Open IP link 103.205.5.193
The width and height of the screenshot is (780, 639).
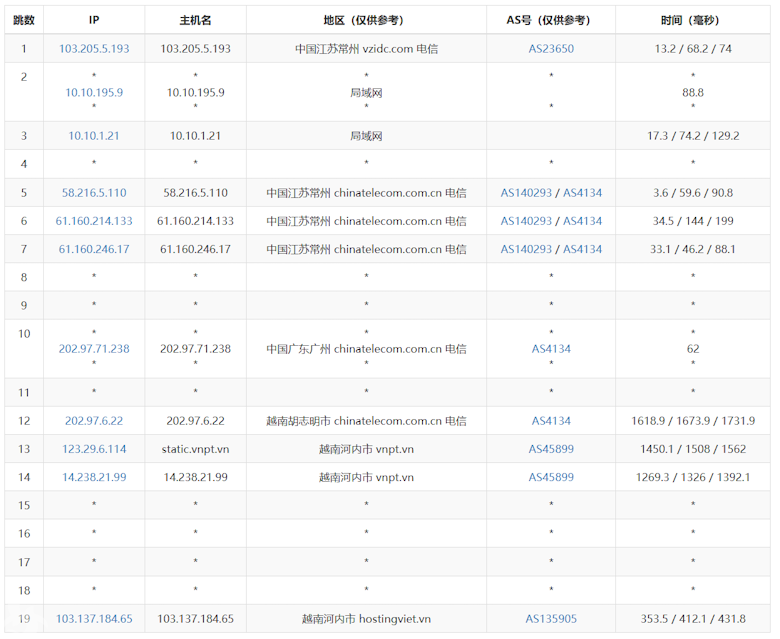[x=94, y=49]
